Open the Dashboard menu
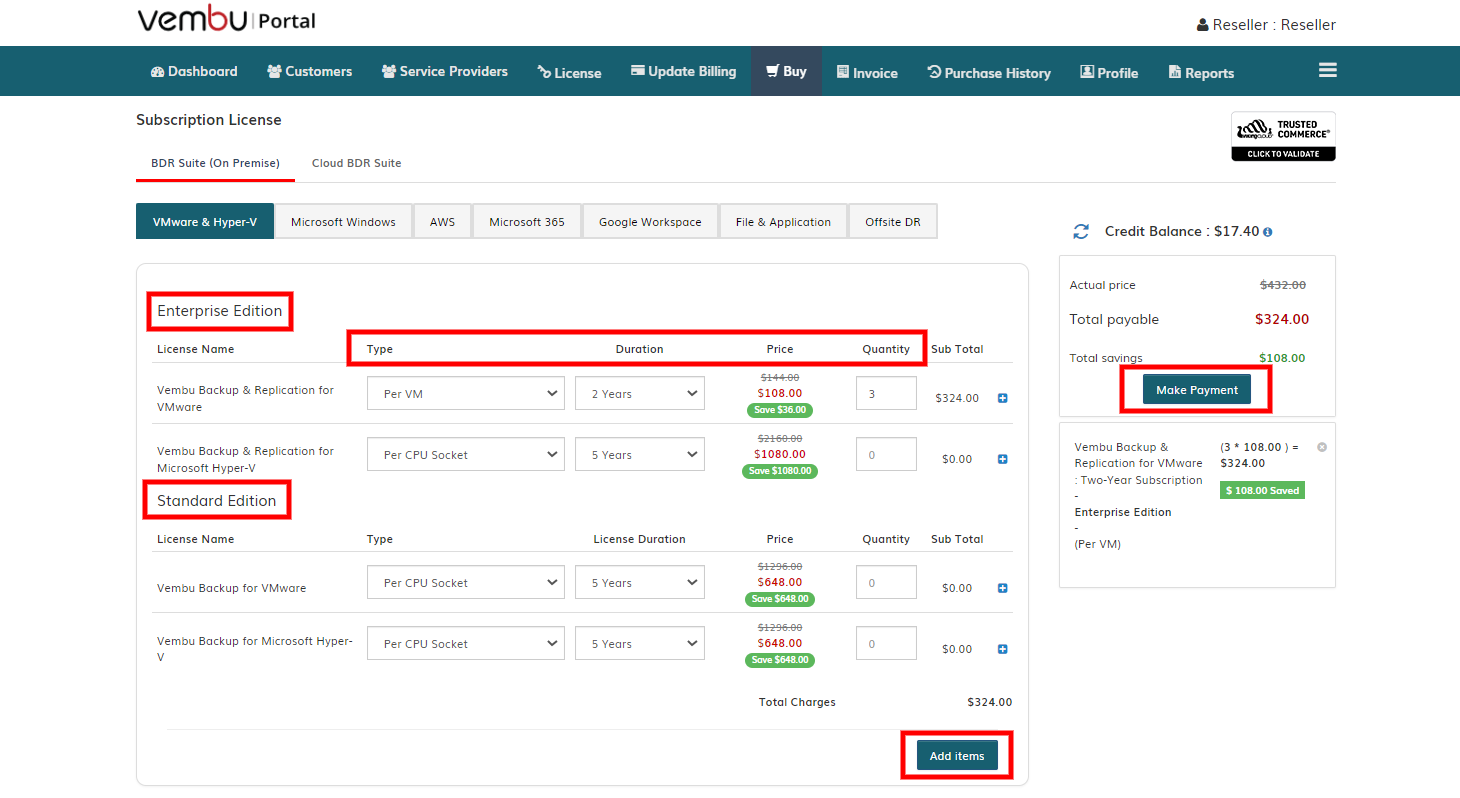This screenshot has height=798, width=1460. 194,71
